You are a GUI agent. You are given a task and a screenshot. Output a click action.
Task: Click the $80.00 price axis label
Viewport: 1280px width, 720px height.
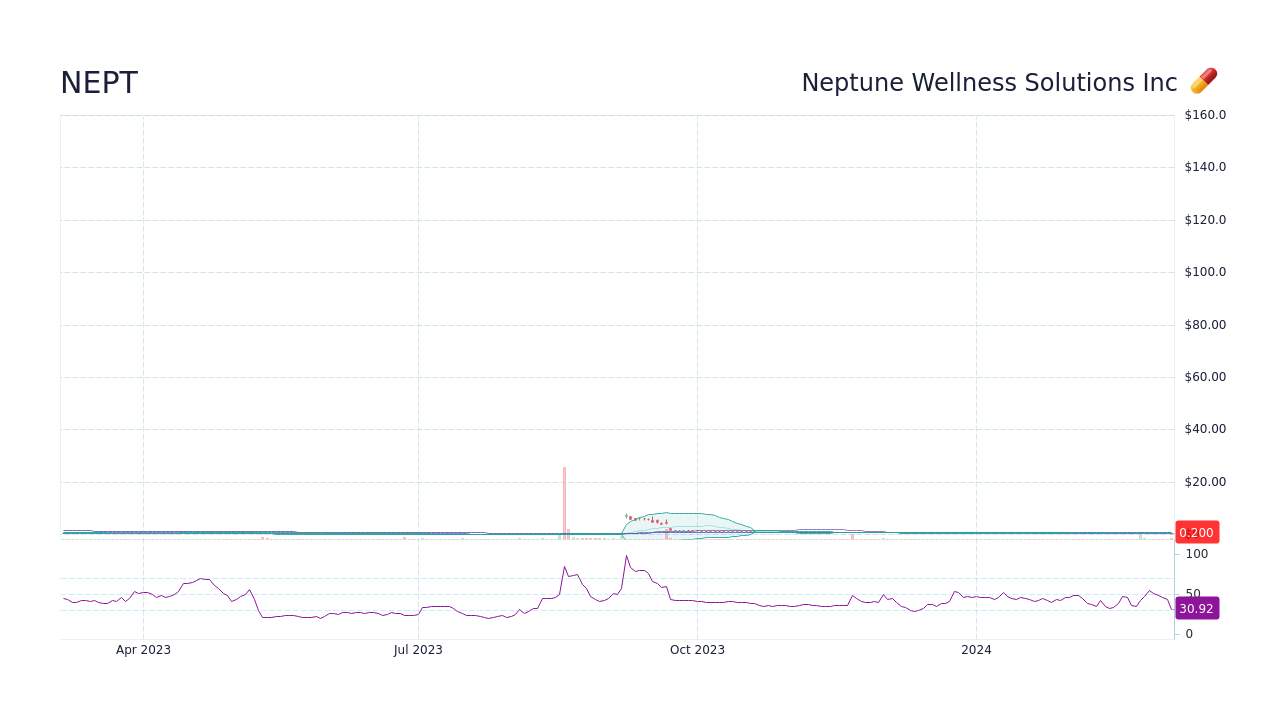1205,325
